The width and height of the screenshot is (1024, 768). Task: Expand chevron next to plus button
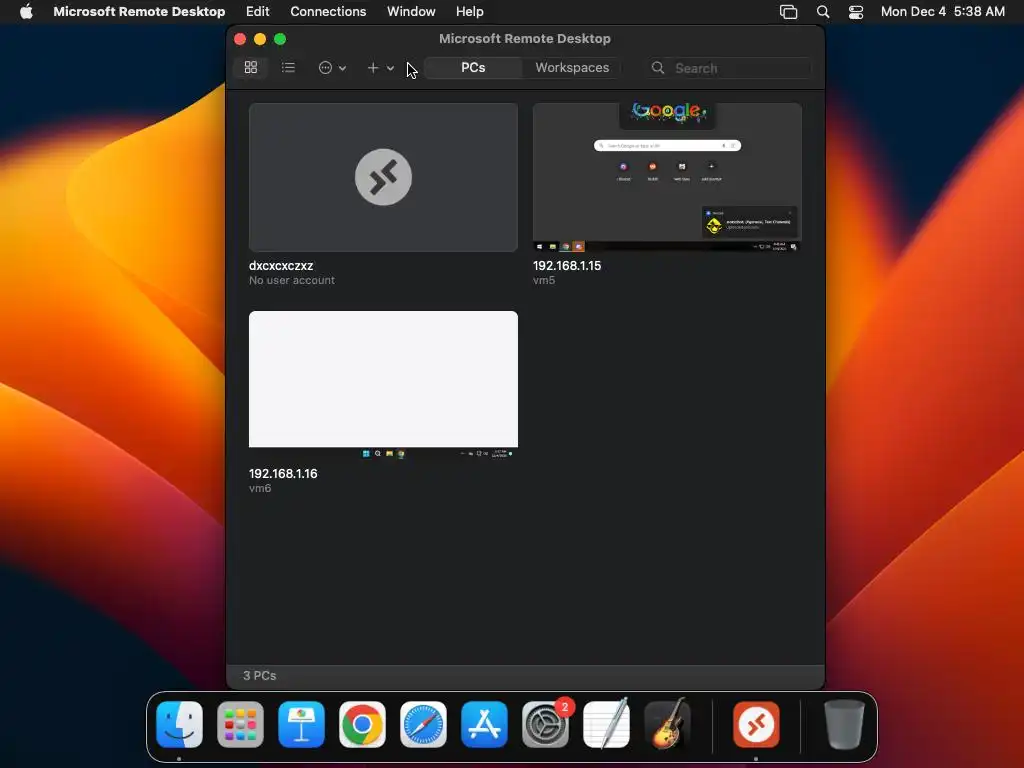point(390,68)
